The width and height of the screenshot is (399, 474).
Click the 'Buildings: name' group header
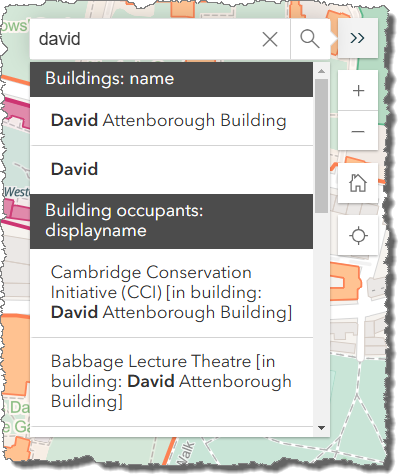(172, 79)
